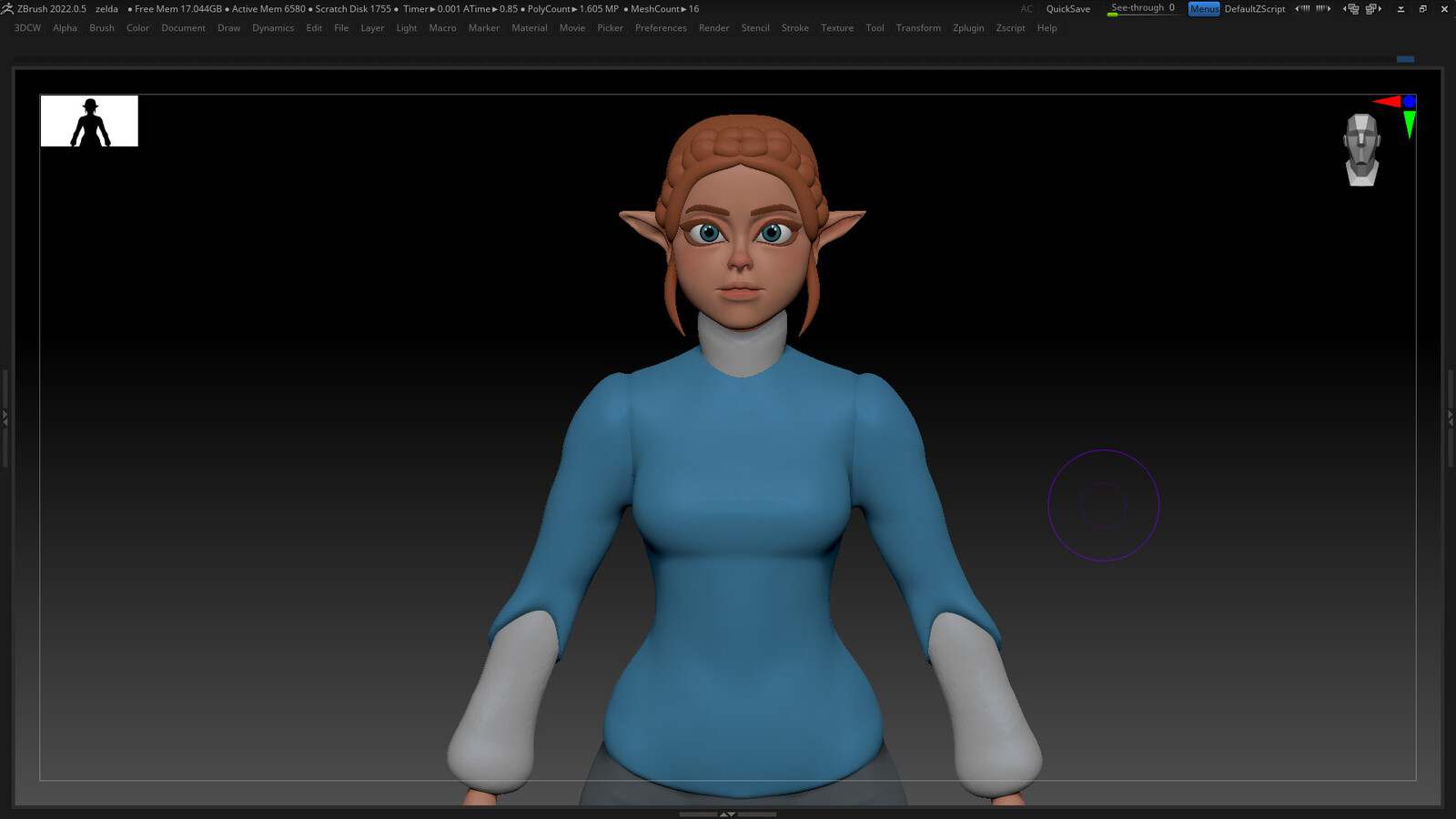This screenshot has width=1456, height=819.
Task: Expand the left tray divider
Action: [5, 419]
